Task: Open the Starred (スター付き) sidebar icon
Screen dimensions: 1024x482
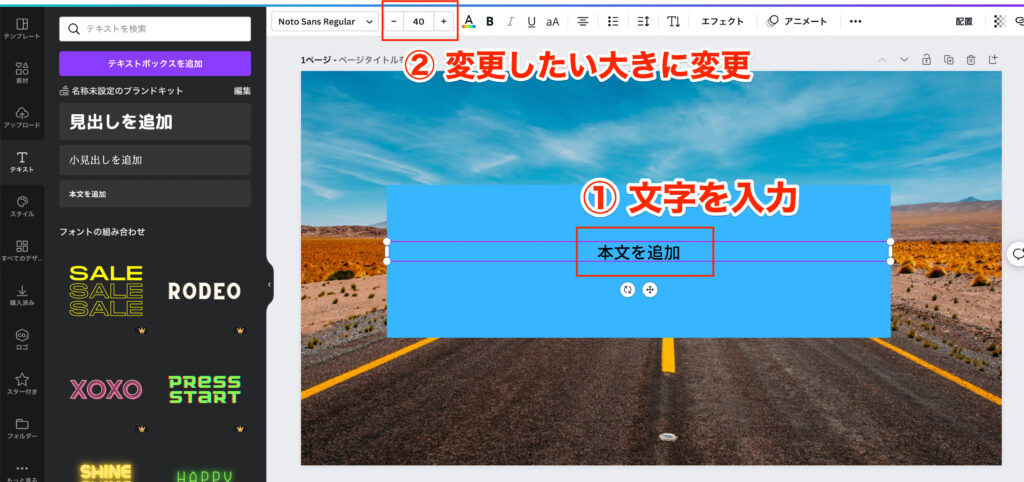Action: (x=22, y=384)
